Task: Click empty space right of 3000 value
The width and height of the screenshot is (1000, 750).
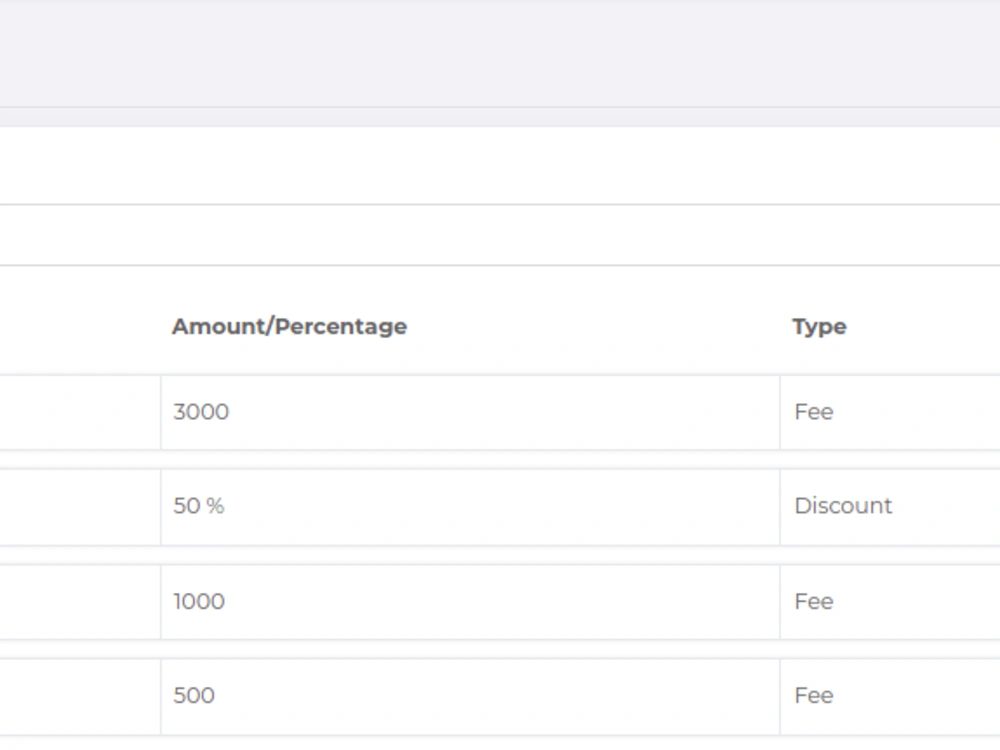Action: coord(504,412)
